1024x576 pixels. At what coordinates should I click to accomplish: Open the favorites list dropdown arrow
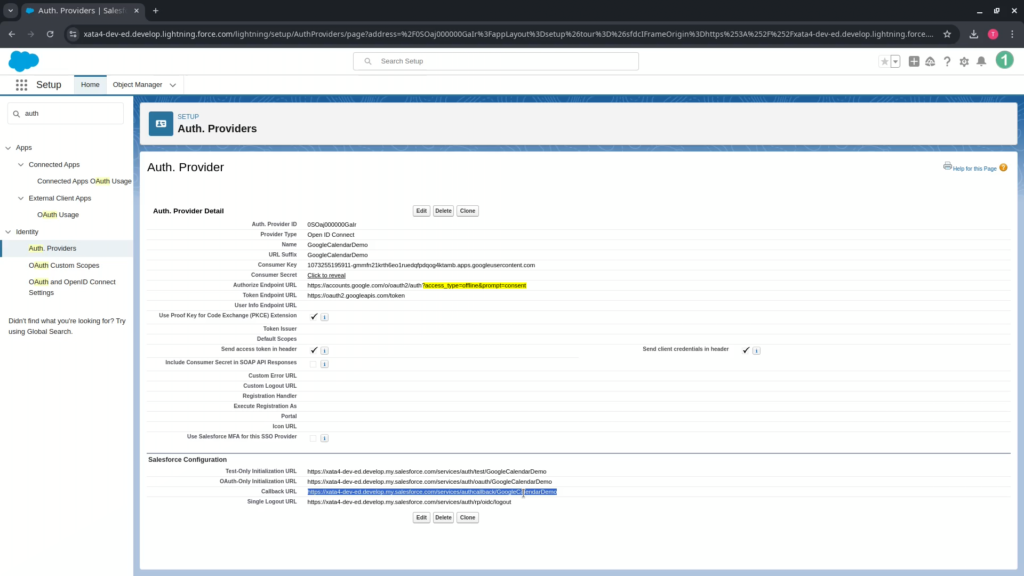coord(895,61)
